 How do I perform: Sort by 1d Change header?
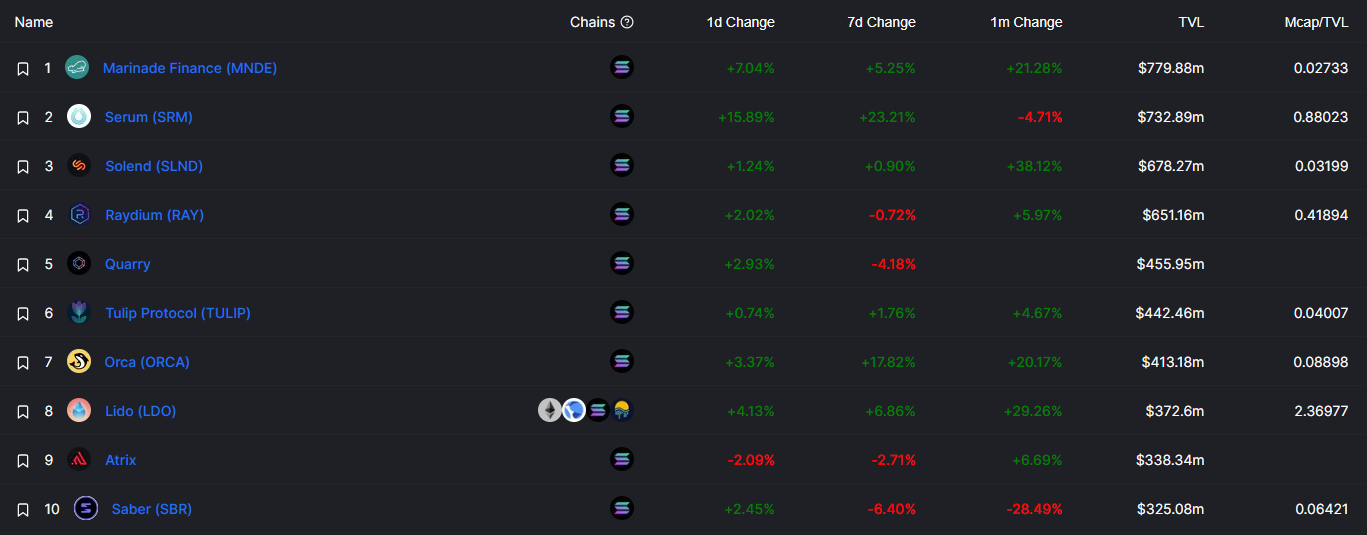coord(740,22)
